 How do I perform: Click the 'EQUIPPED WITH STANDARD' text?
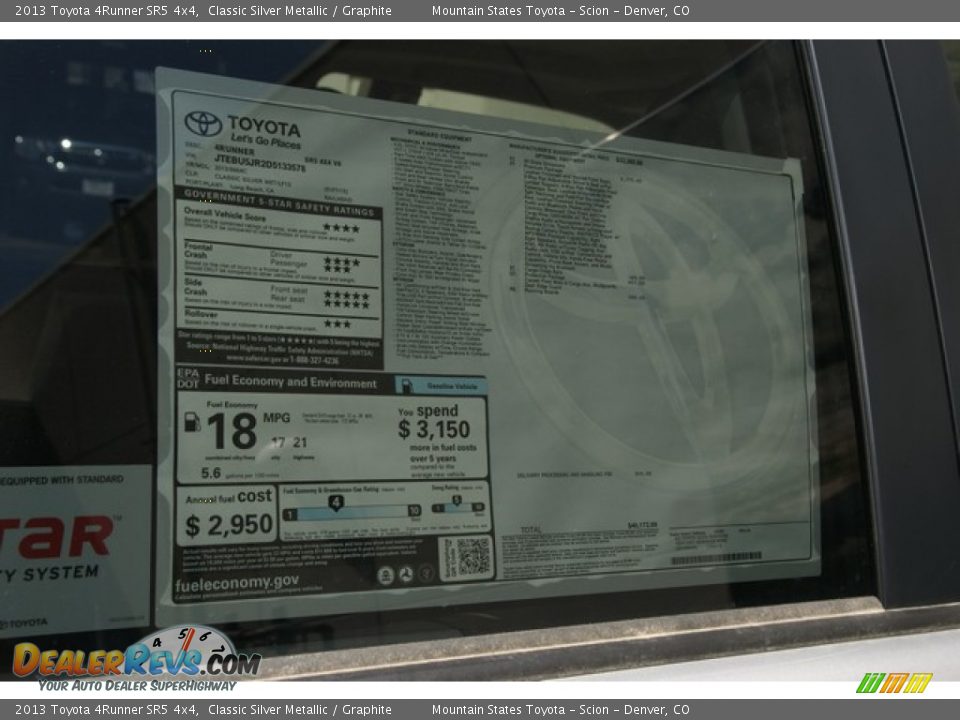pos(62,479)
